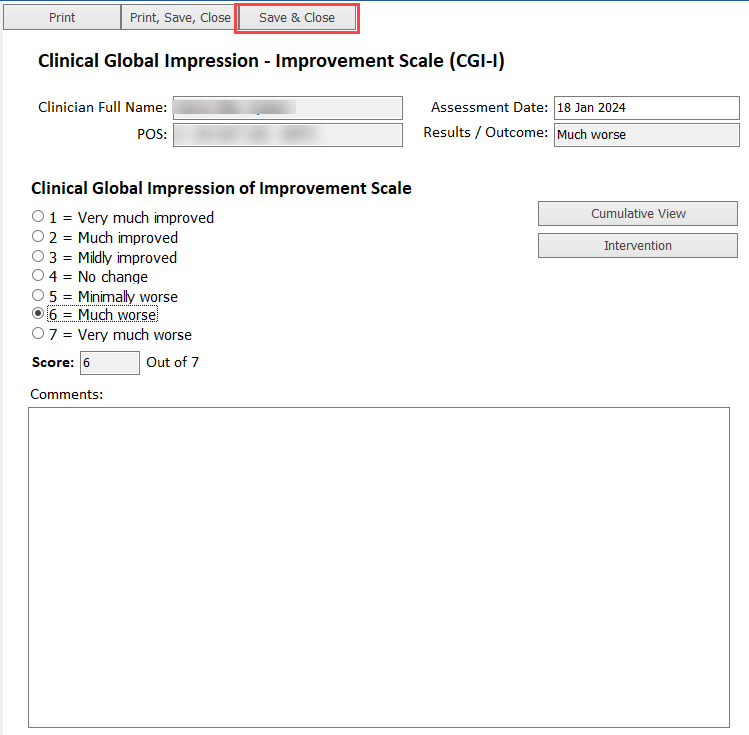Select '1 = Very much improved' option
749x735 pixels.
pyautogui.click(x=38, y=217)
